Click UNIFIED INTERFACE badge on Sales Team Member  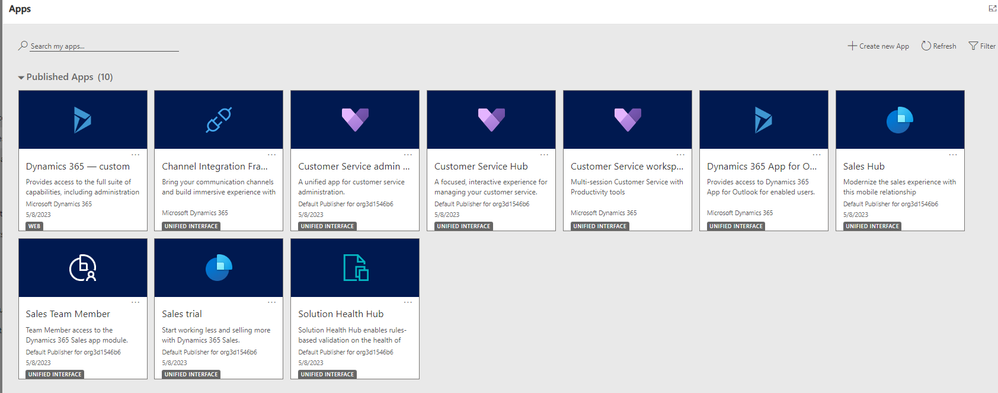pyautogui.click(x=55, y=374)
